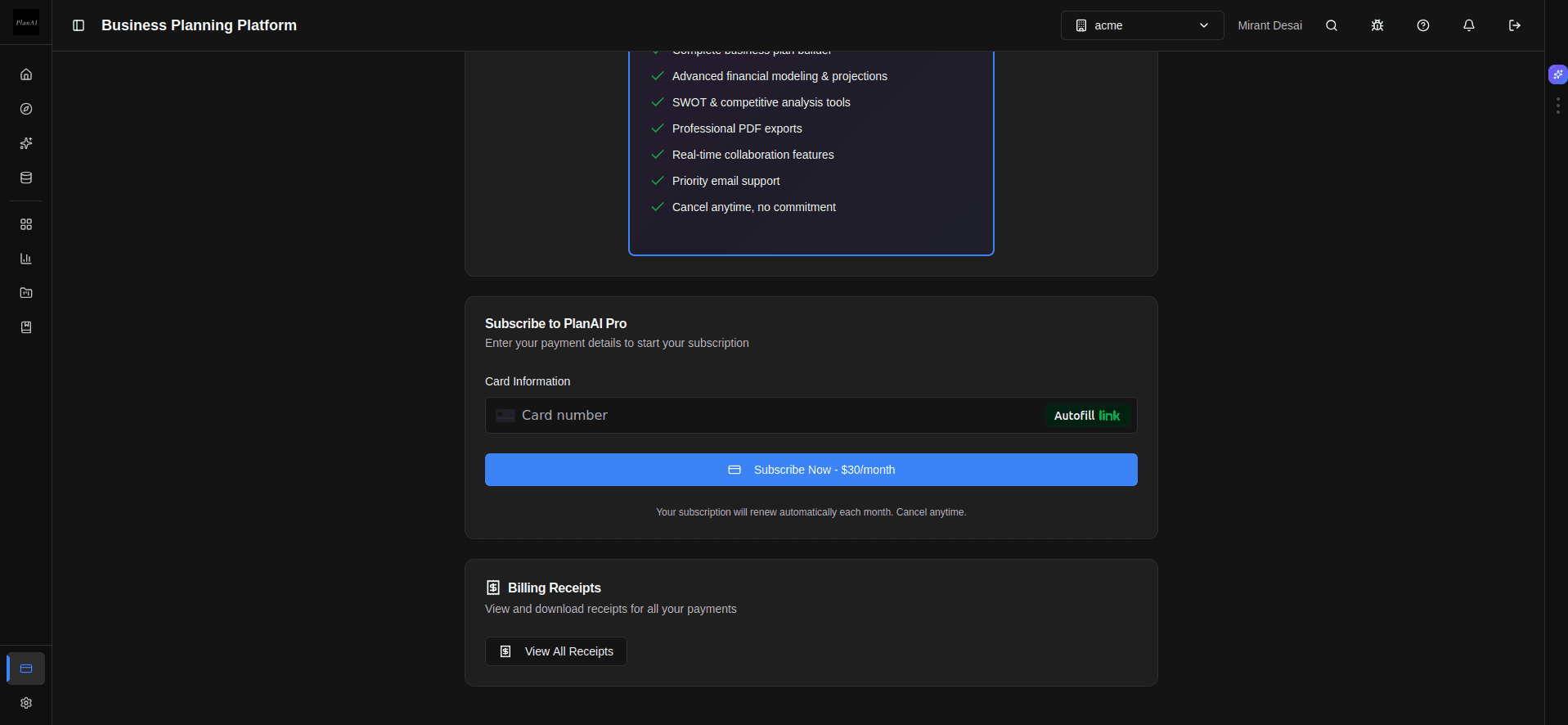
Task: Click 'SWOT & competitive analysis tools' text
Action: 762,102
